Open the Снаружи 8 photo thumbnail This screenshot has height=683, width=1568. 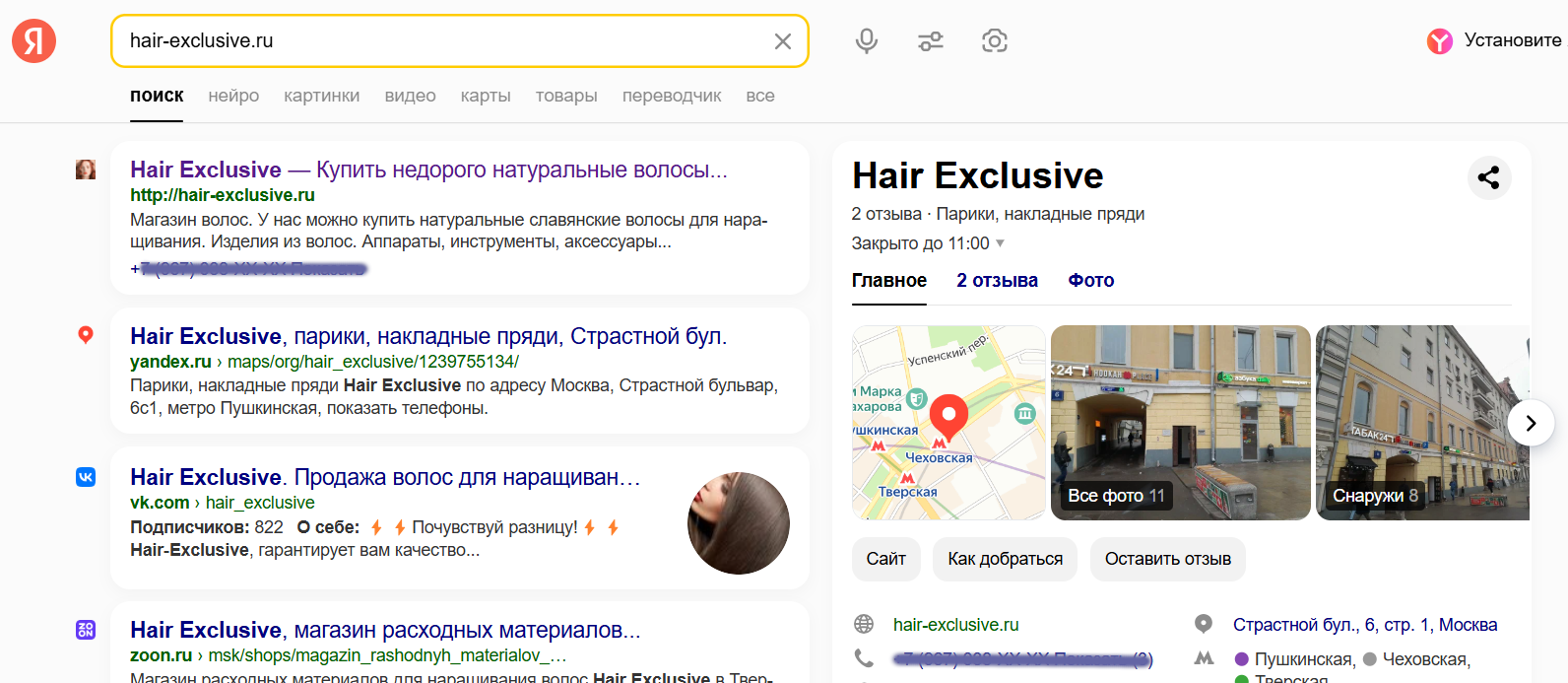pyautogui.click(x=1422, y=423)
